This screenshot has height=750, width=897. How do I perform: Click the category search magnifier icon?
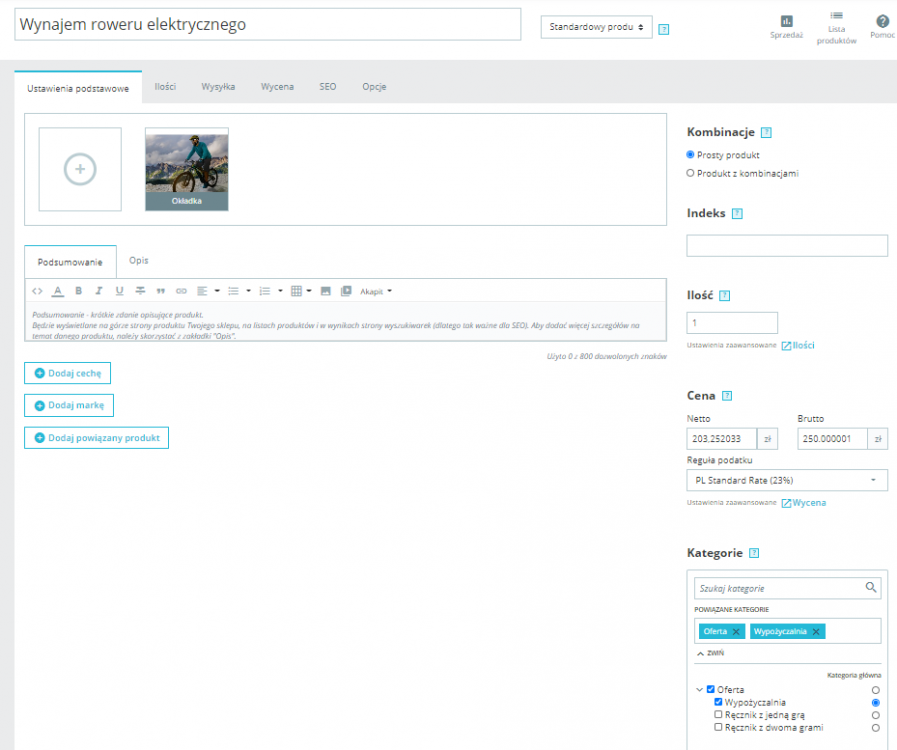point(871,588)
